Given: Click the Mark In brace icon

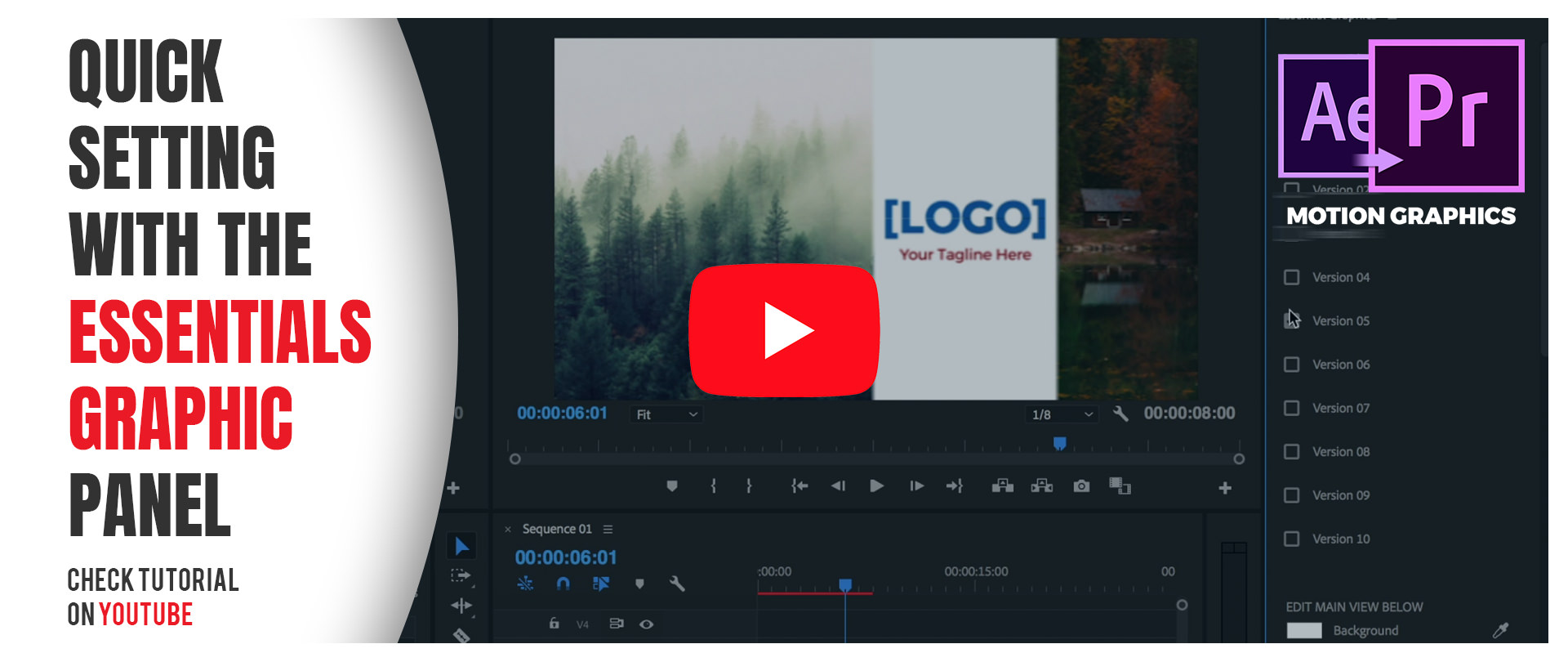Looking at the screenshot, I should pyautogui.click(x=714, y=486).
